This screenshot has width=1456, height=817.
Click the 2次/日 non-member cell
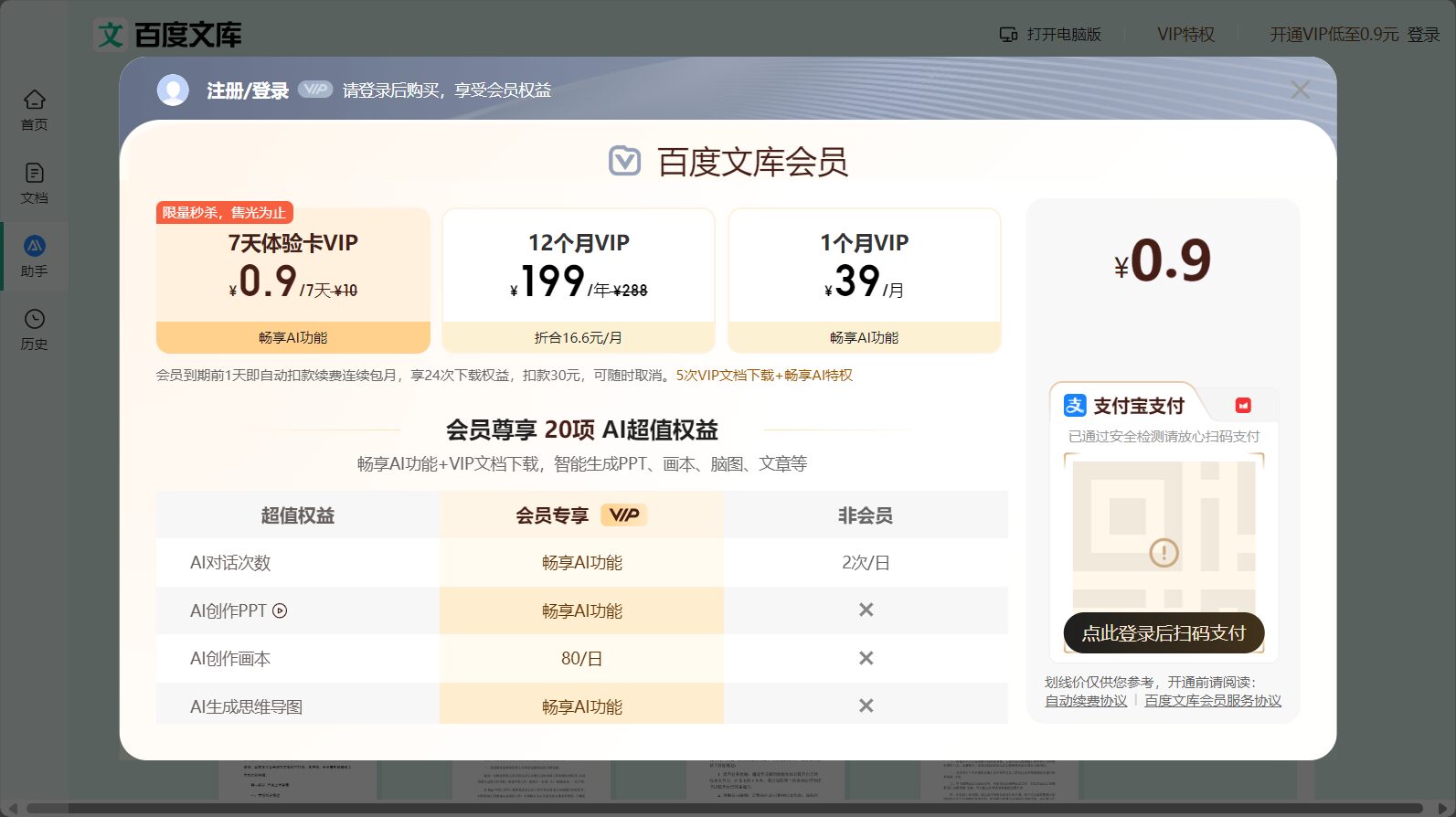click(866, 562)
